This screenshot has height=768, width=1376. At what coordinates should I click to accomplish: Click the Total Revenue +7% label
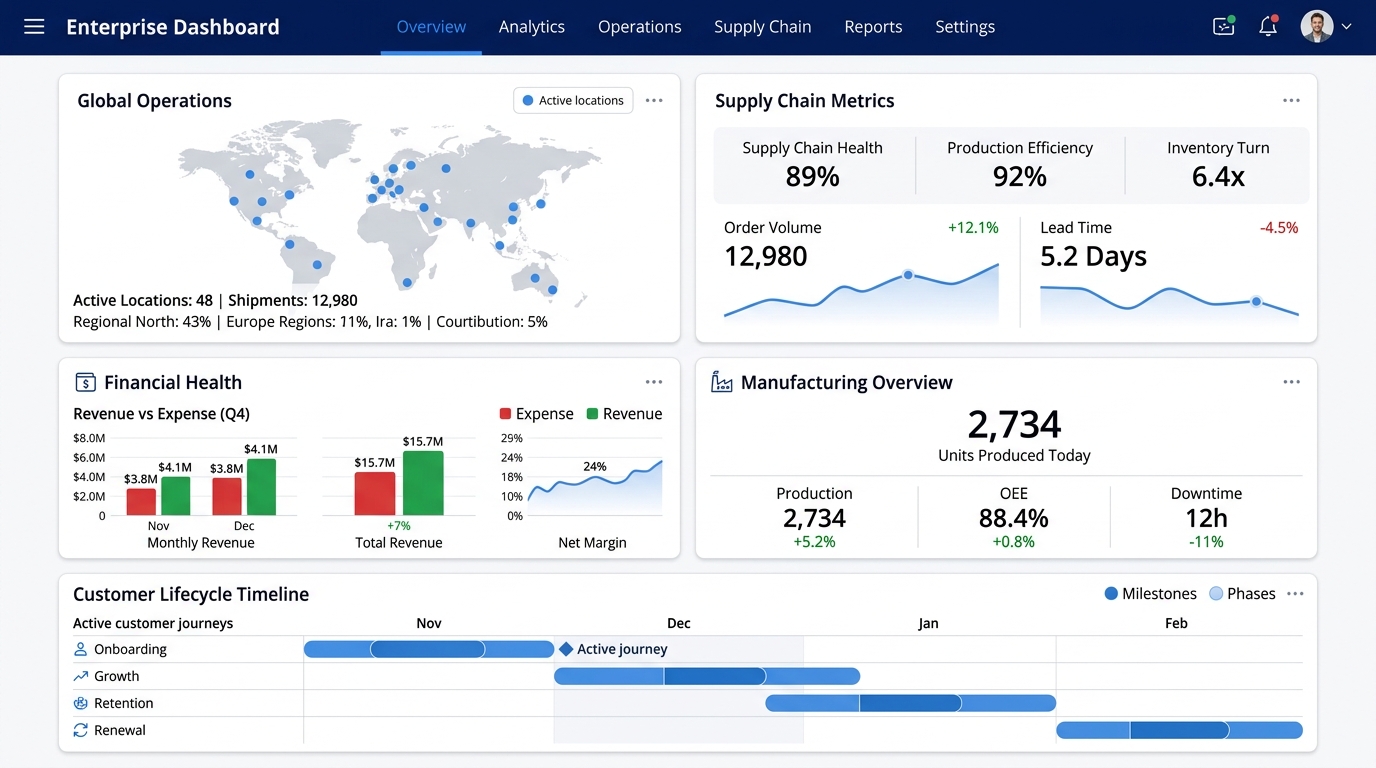coord(399,526)
